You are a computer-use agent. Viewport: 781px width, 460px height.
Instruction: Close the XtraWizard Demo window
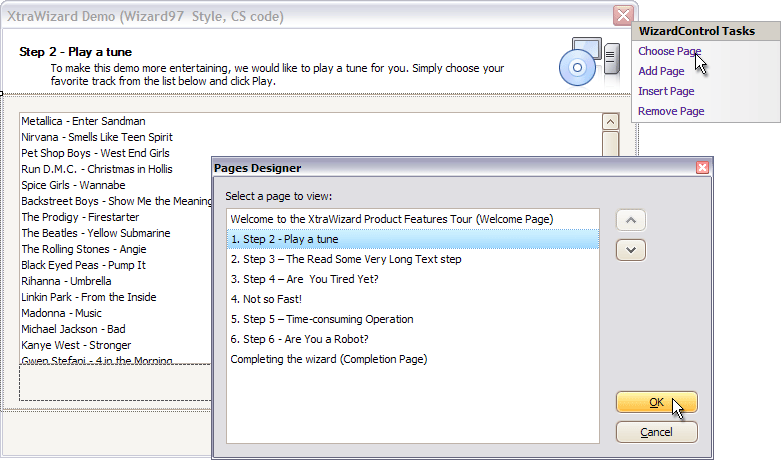tap(623, 15)
